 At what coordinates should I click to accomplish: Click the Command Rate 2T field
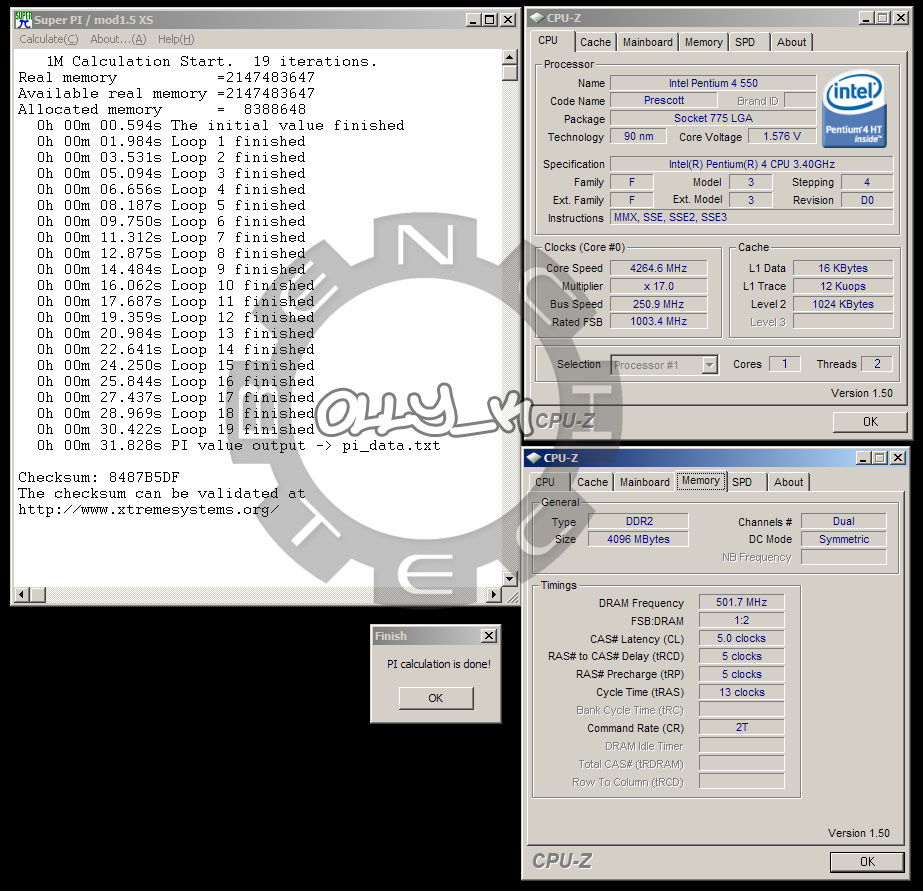[741, 727]
